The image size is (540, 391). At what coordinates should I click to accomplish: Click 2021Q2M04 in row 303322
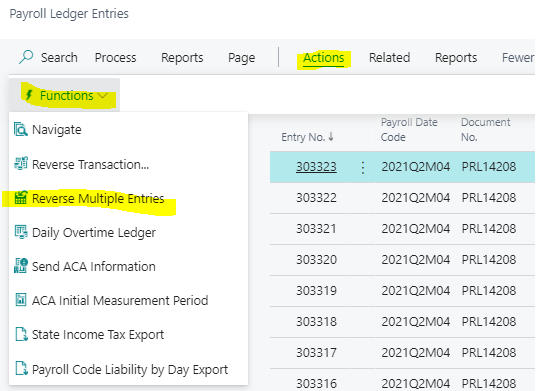[415, 198]
